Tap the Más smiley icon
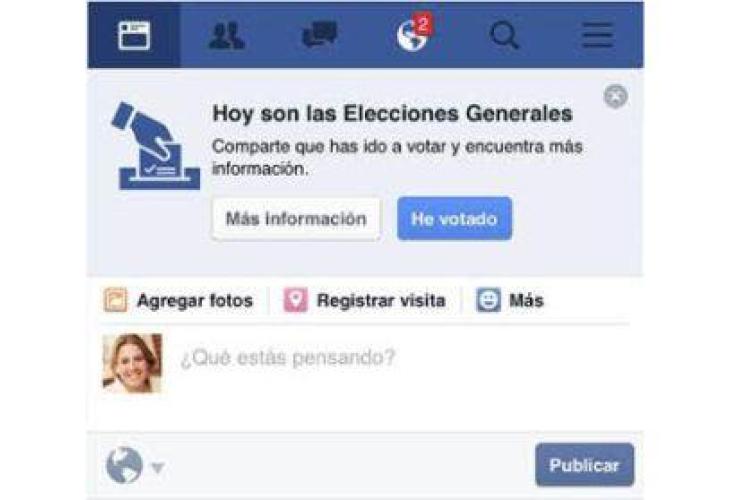 tap(488, 300)
